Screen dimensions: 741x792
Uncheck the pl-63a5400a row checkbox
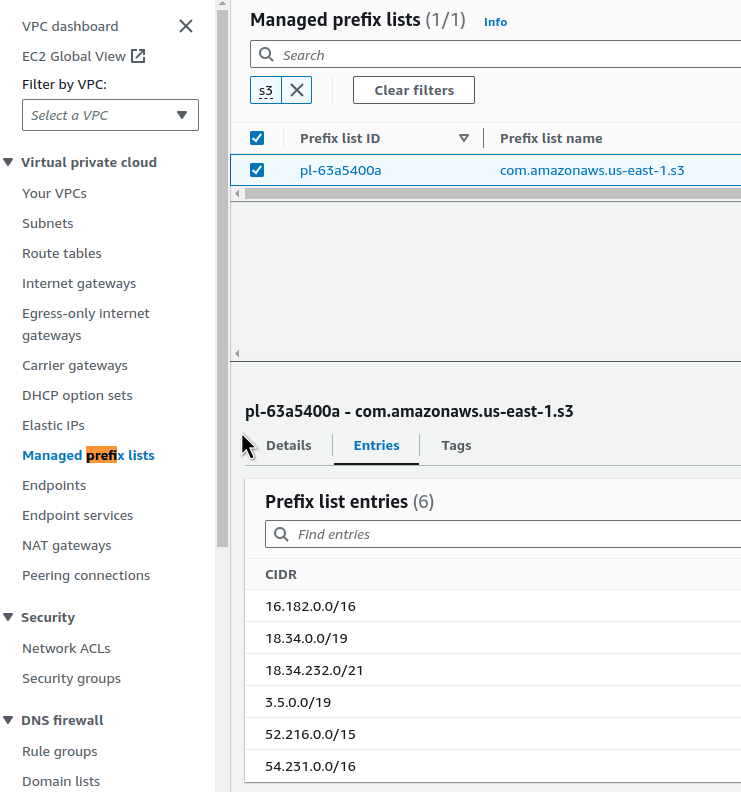tap(257, 170)
